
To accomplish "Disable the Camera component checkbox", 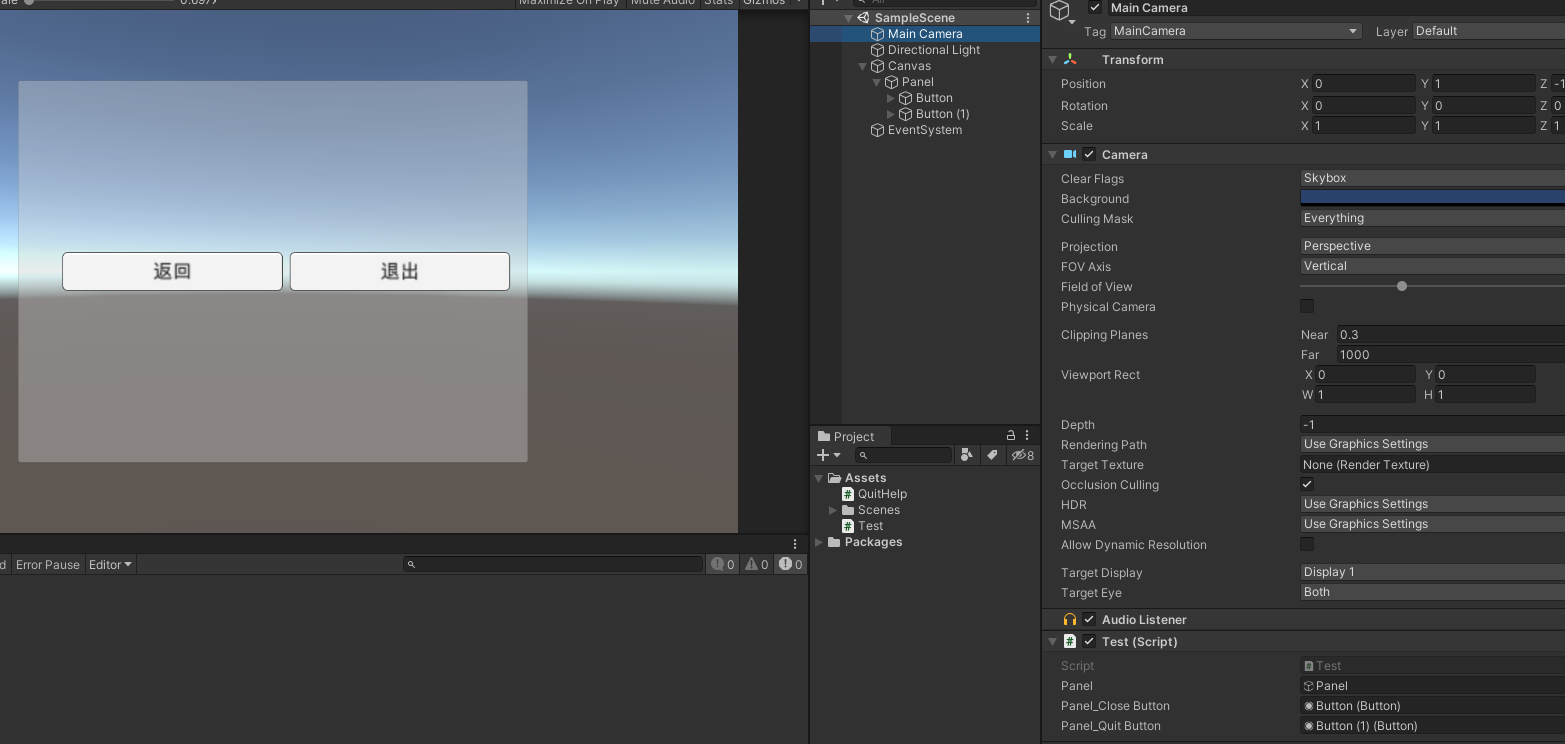I will (x=1089, y=155).
